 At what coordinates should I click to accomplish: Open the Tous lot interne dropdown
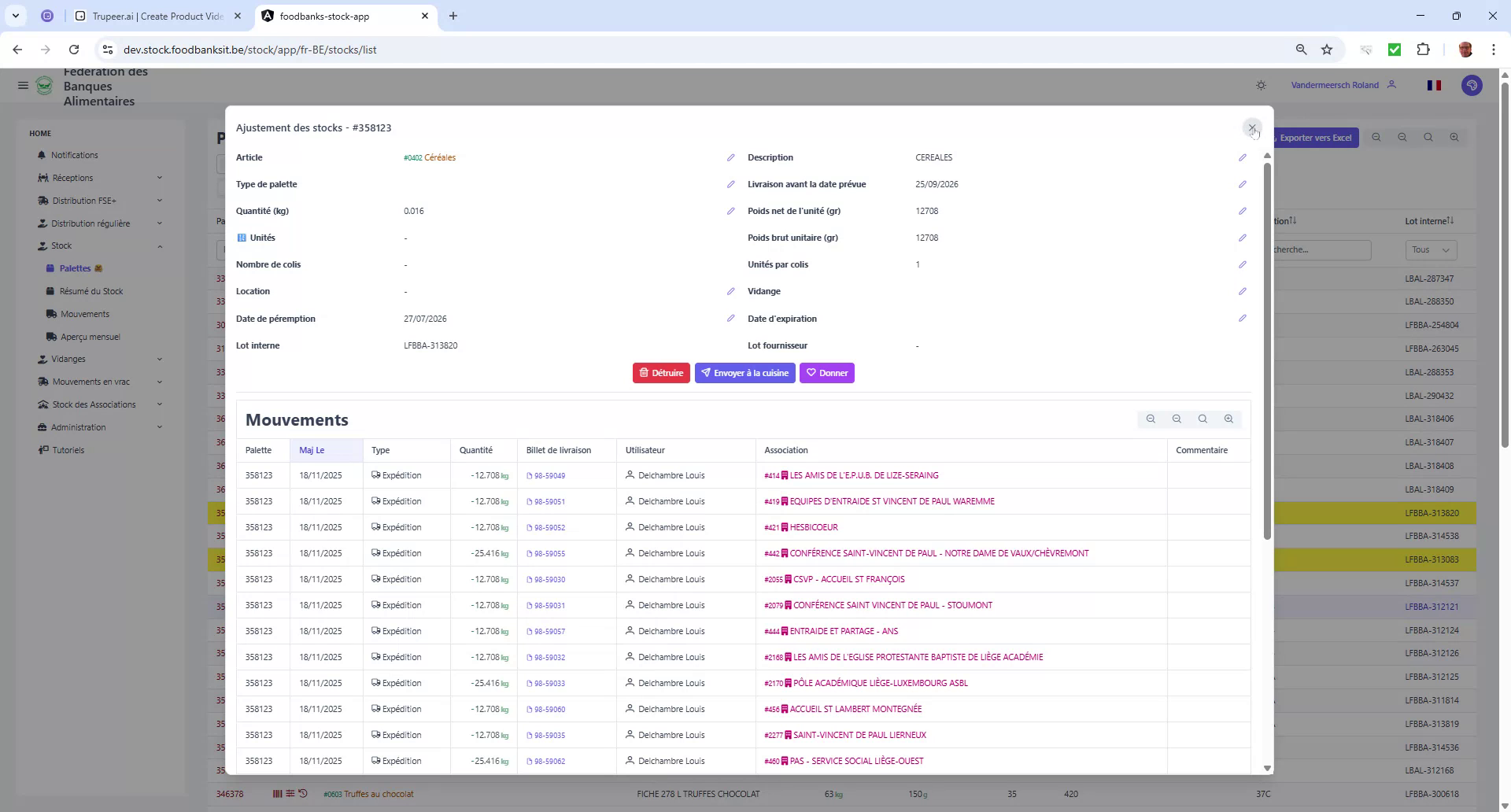point(1430,249)
